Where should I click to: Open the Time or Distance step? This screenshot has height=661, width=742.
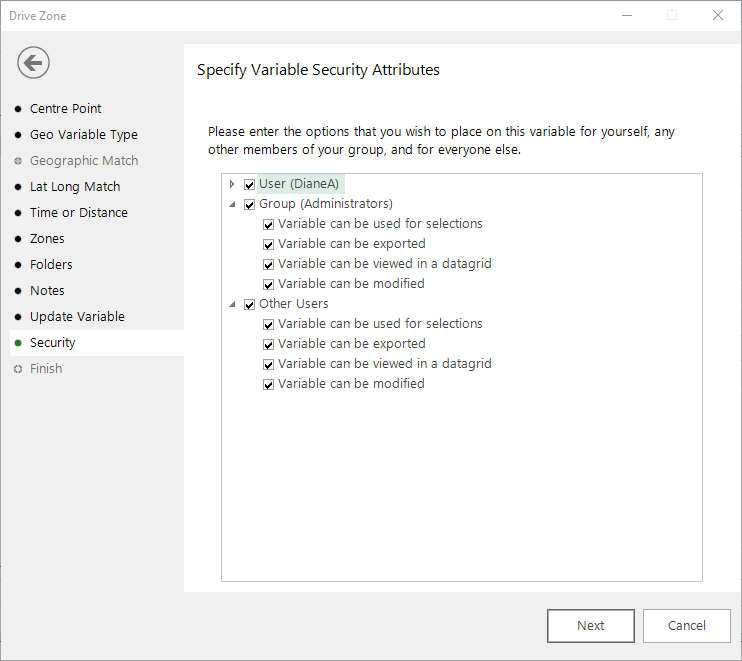tap(79, 212)
